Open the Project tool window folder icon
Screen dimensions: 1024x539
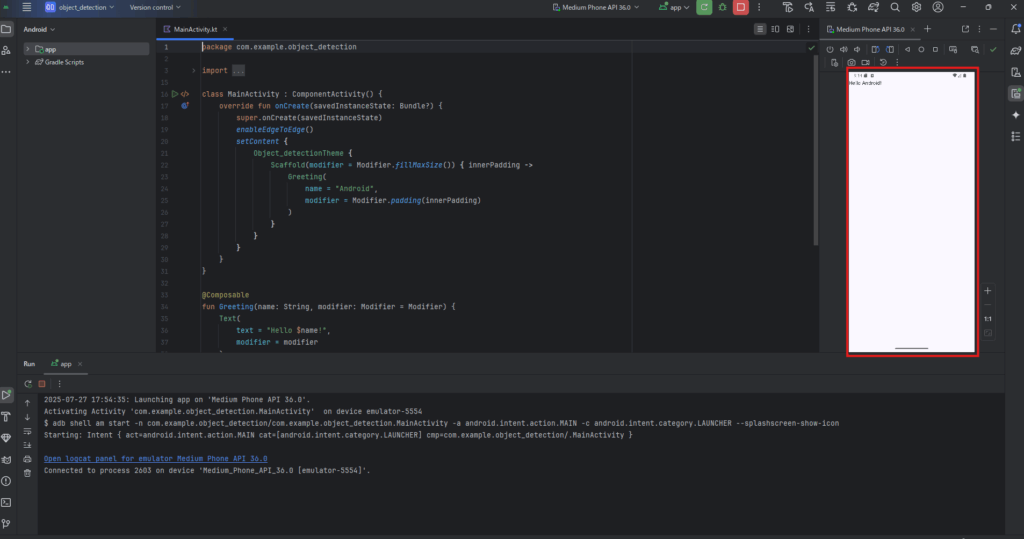(7, 29)
